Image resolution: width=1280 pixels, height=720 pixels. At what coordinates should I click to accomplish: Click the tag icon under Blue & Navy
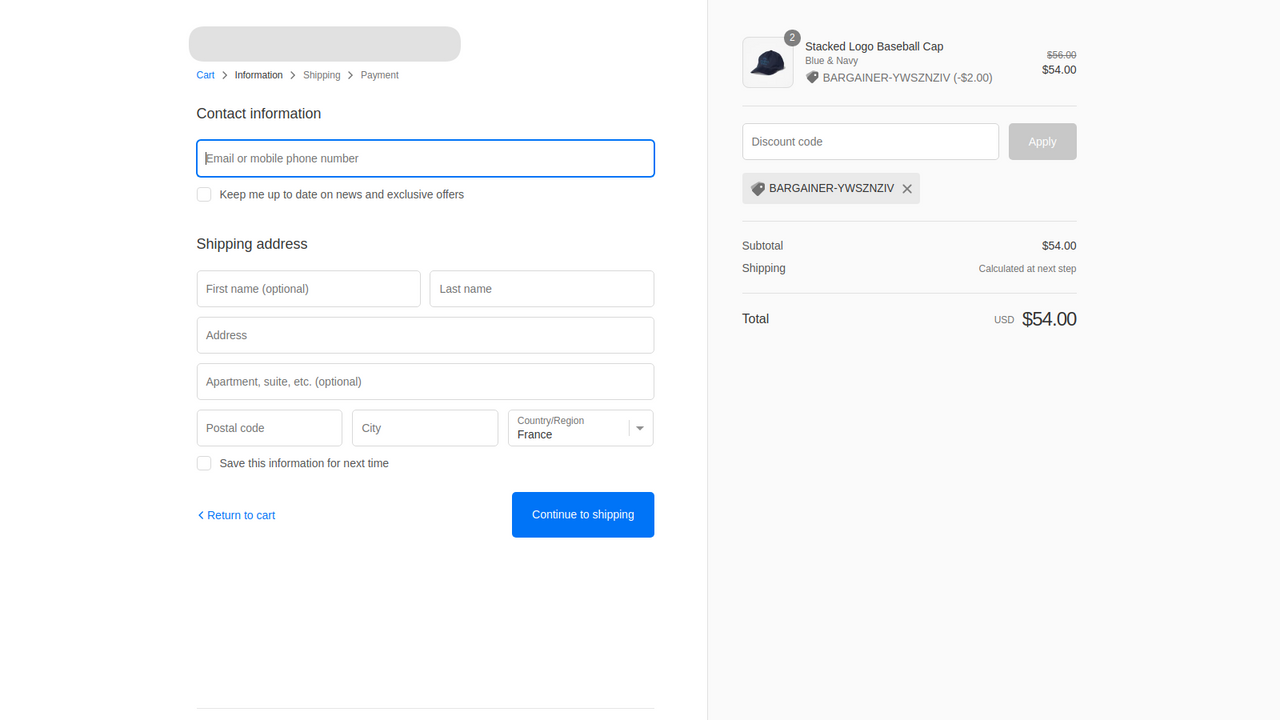812,78
